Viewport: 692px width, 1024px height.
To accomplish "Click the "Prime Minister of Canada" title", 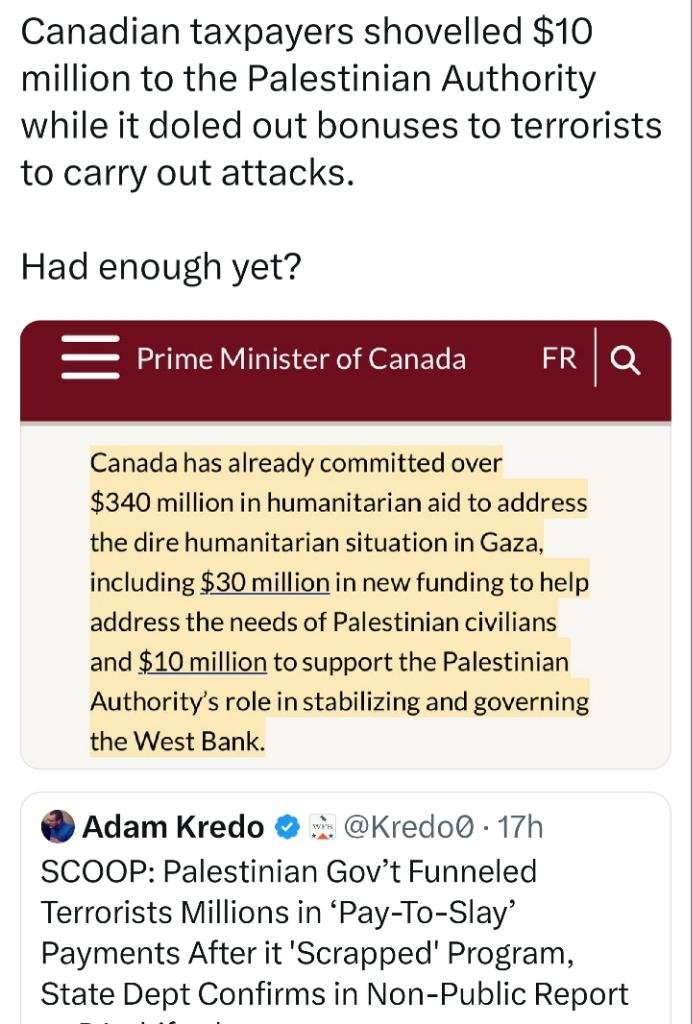I will coord(301,358).
